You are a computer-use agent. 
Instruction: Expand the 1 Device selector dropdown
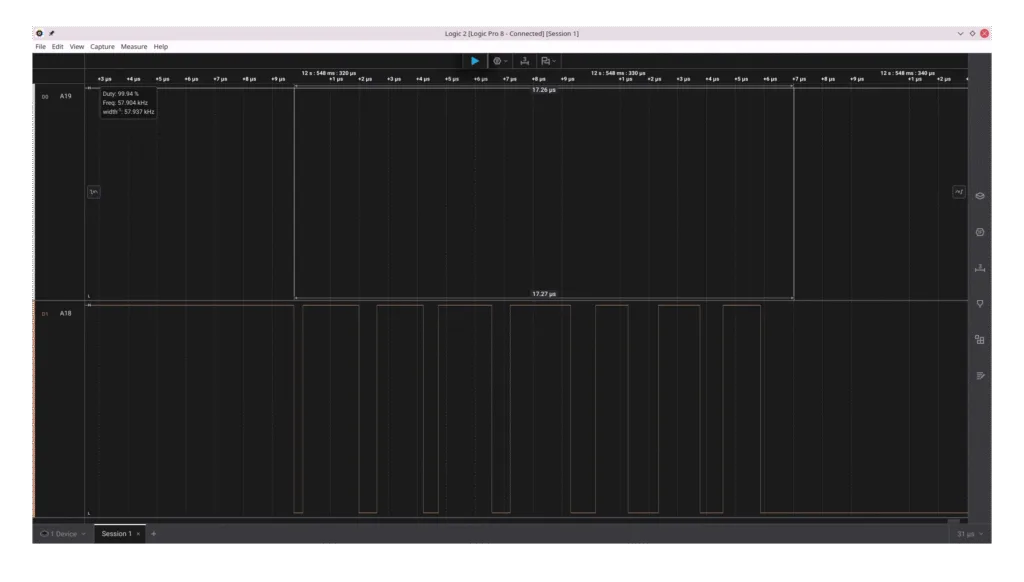pos(63,534)
